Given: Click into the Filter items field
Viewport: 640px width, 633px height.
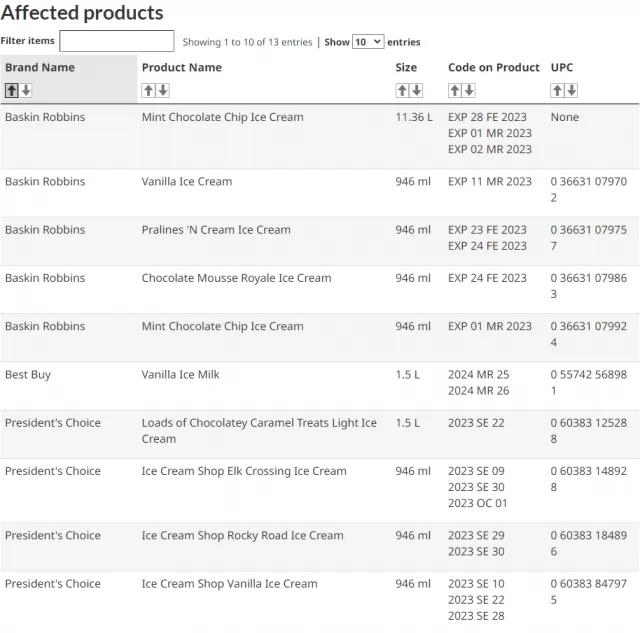Looking at the screenshot, I should tap(117, 41).
